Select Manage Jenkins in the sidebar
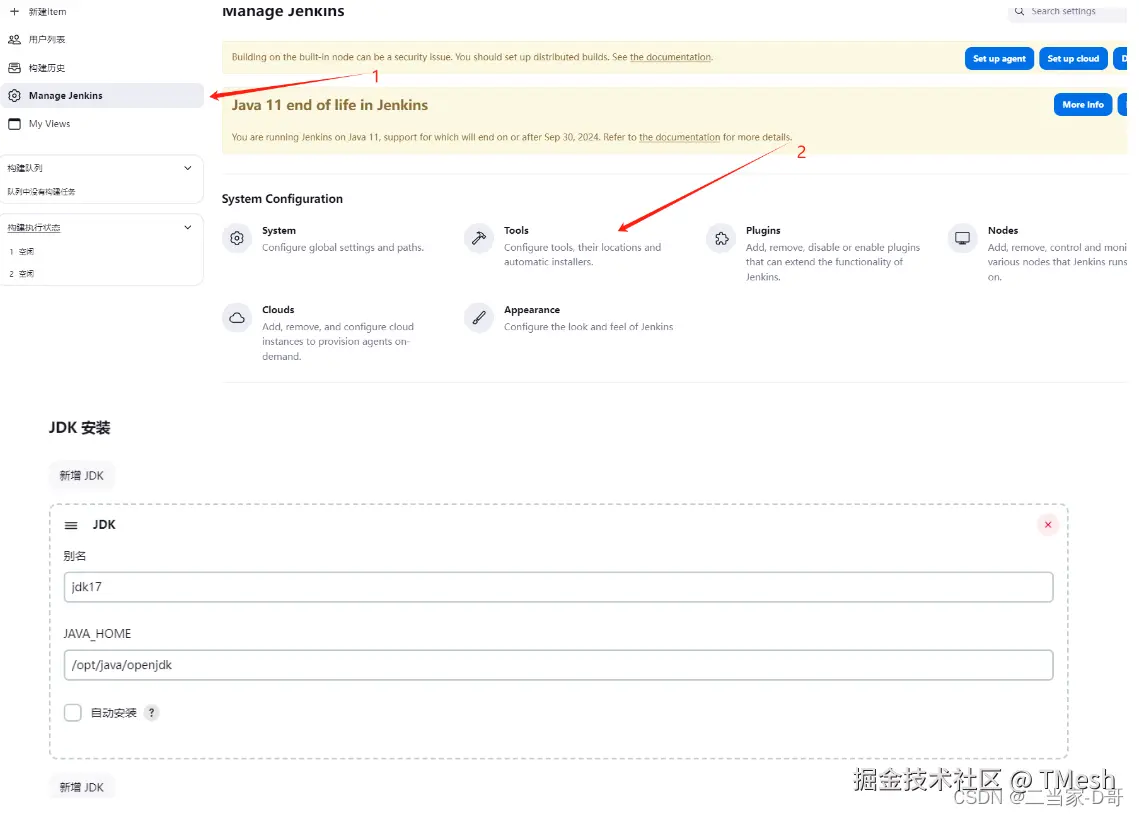This screenshot has width=1139, height=816. point(102,95)
